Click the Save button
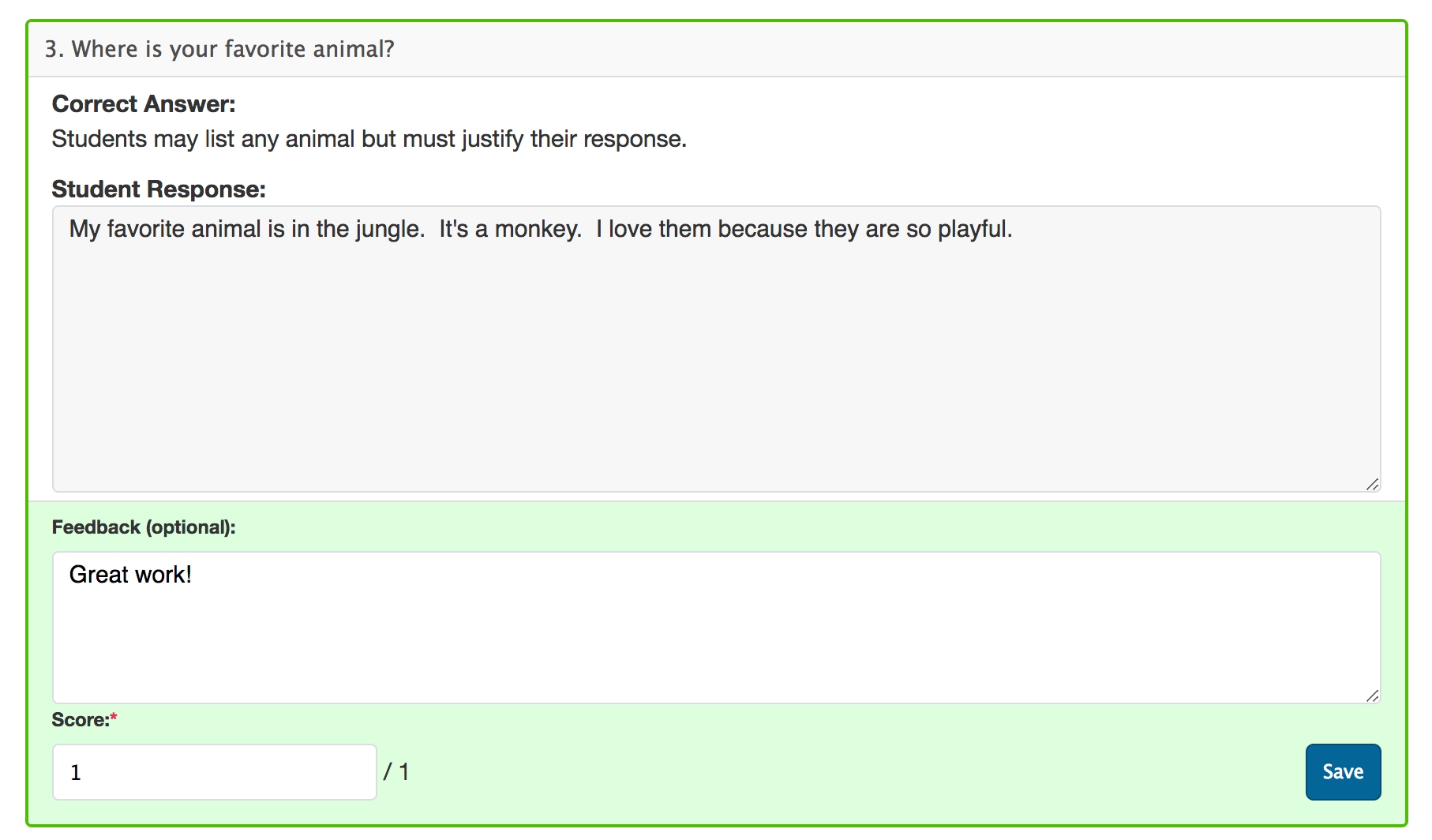 point(1342,771)
